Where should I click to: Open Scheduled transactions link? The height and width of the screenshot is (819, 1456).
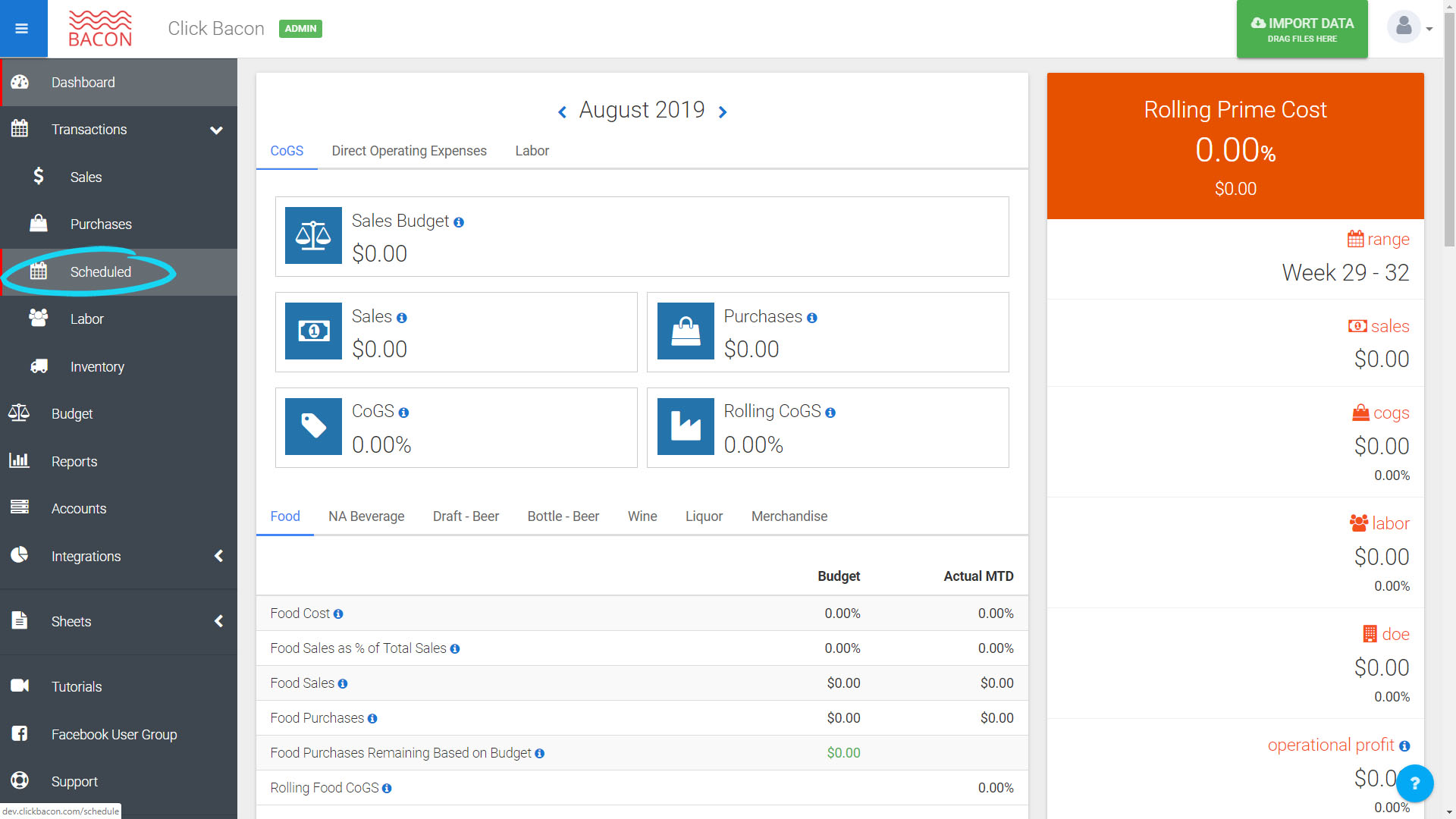(x=100, y=272)
